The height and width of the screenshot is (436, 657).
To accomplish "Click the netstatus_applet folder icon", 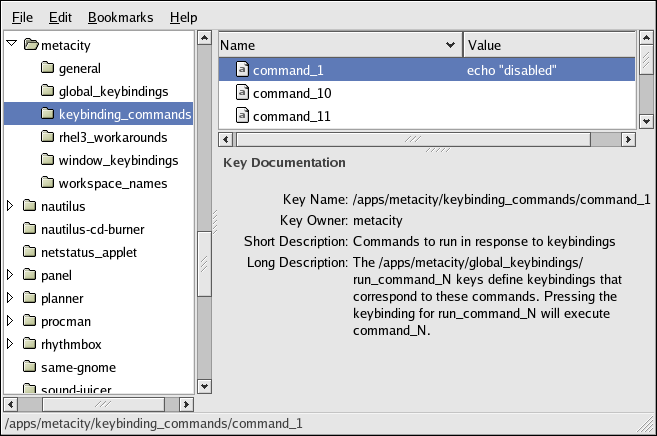I will point(30,252).
